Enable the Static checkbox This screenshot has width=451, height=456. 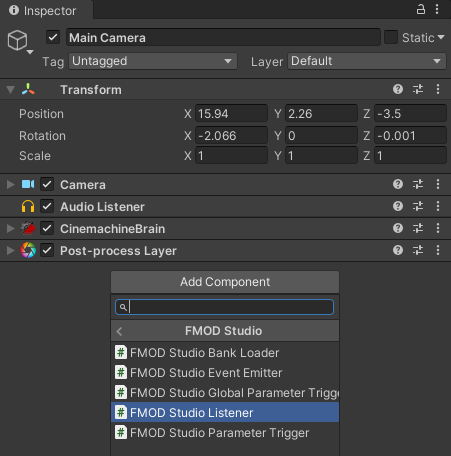[391, 37]
